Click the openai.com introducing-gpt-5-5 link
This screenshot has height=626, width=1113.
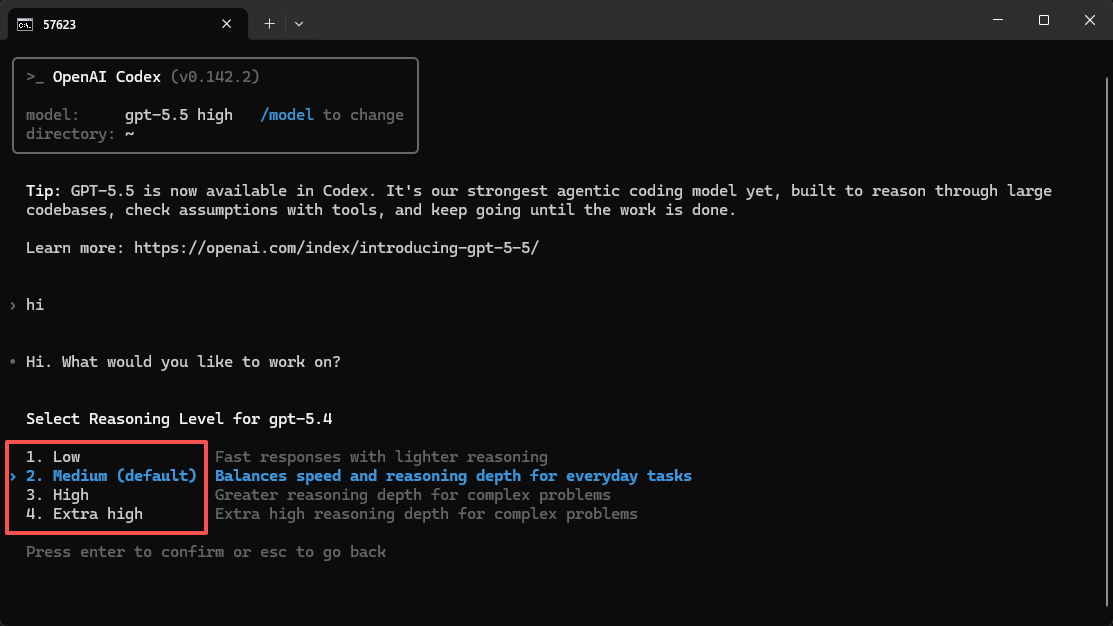coord(336,248)
